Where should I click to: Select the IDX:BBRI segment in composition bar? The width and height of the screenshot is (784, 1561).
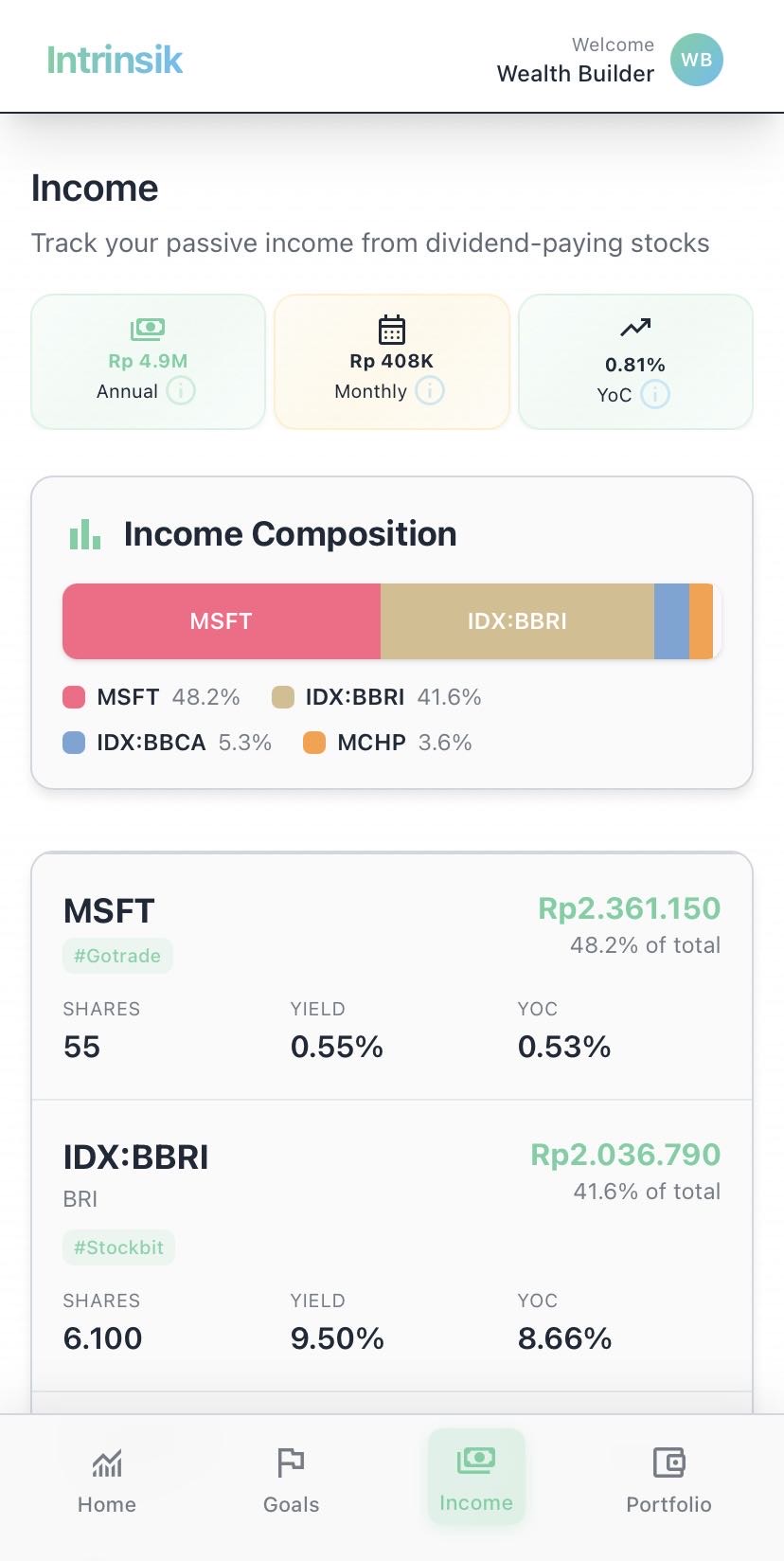(x=517, y=621)
